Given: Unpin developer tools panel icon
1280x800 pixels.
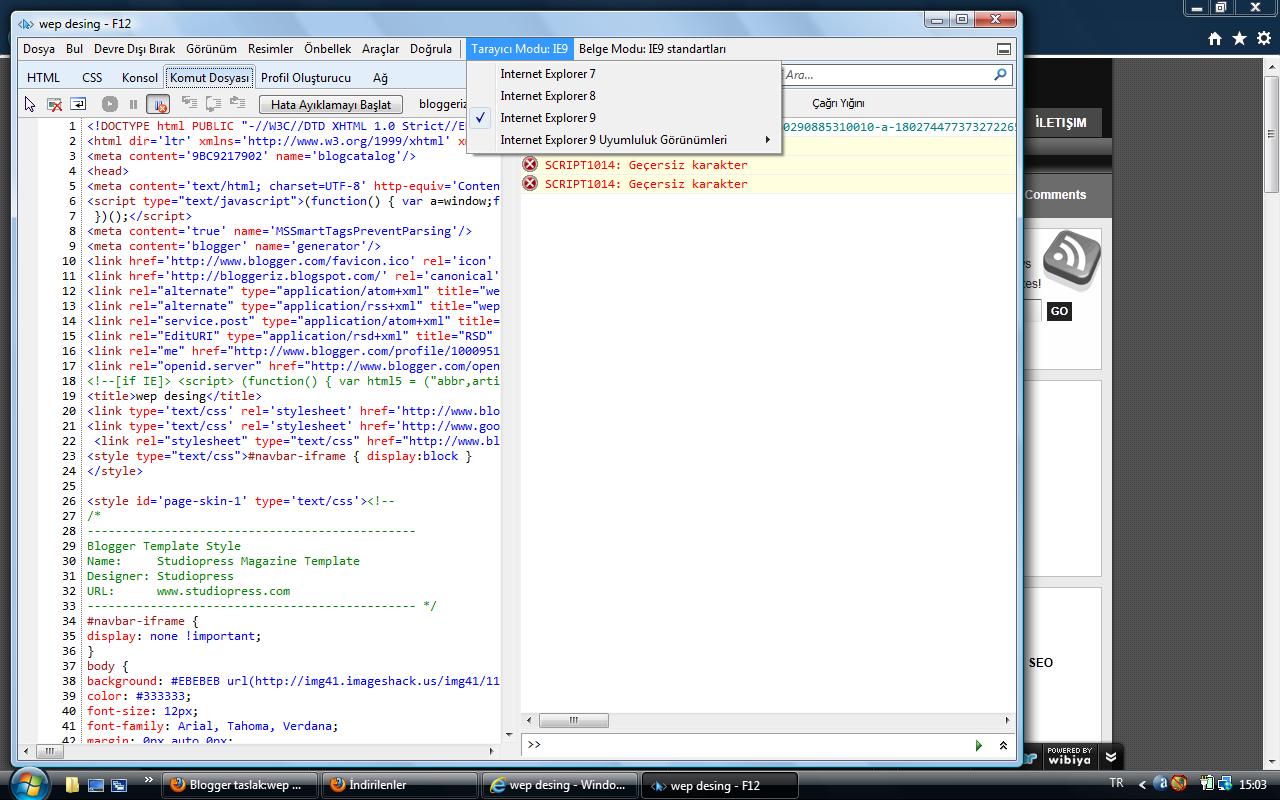Looking at the screenshot, I should pyautogui.click(x=1003, y=49).
